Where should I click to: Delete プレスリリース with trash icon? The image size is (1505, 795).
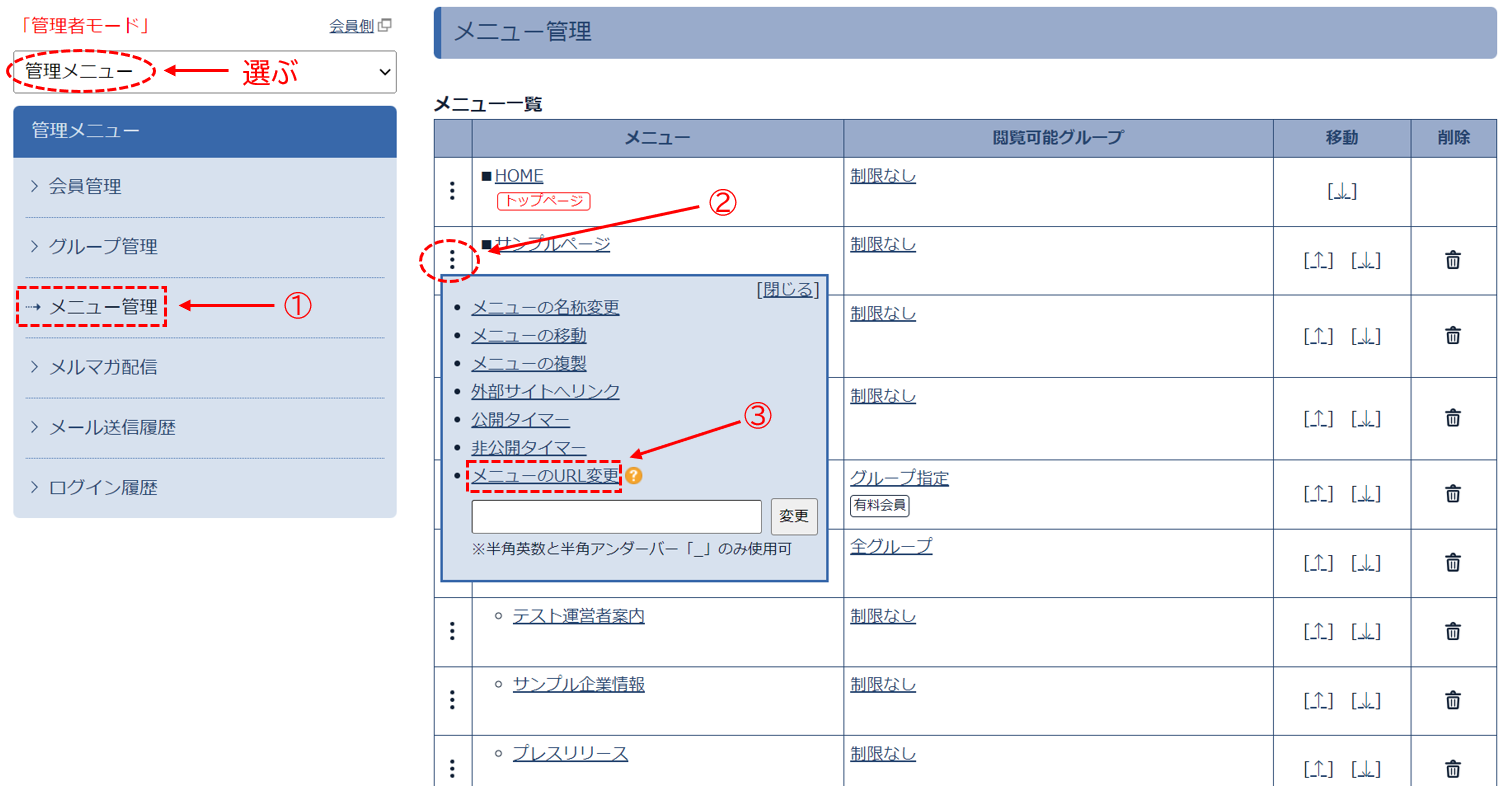tap(1453, 769)
